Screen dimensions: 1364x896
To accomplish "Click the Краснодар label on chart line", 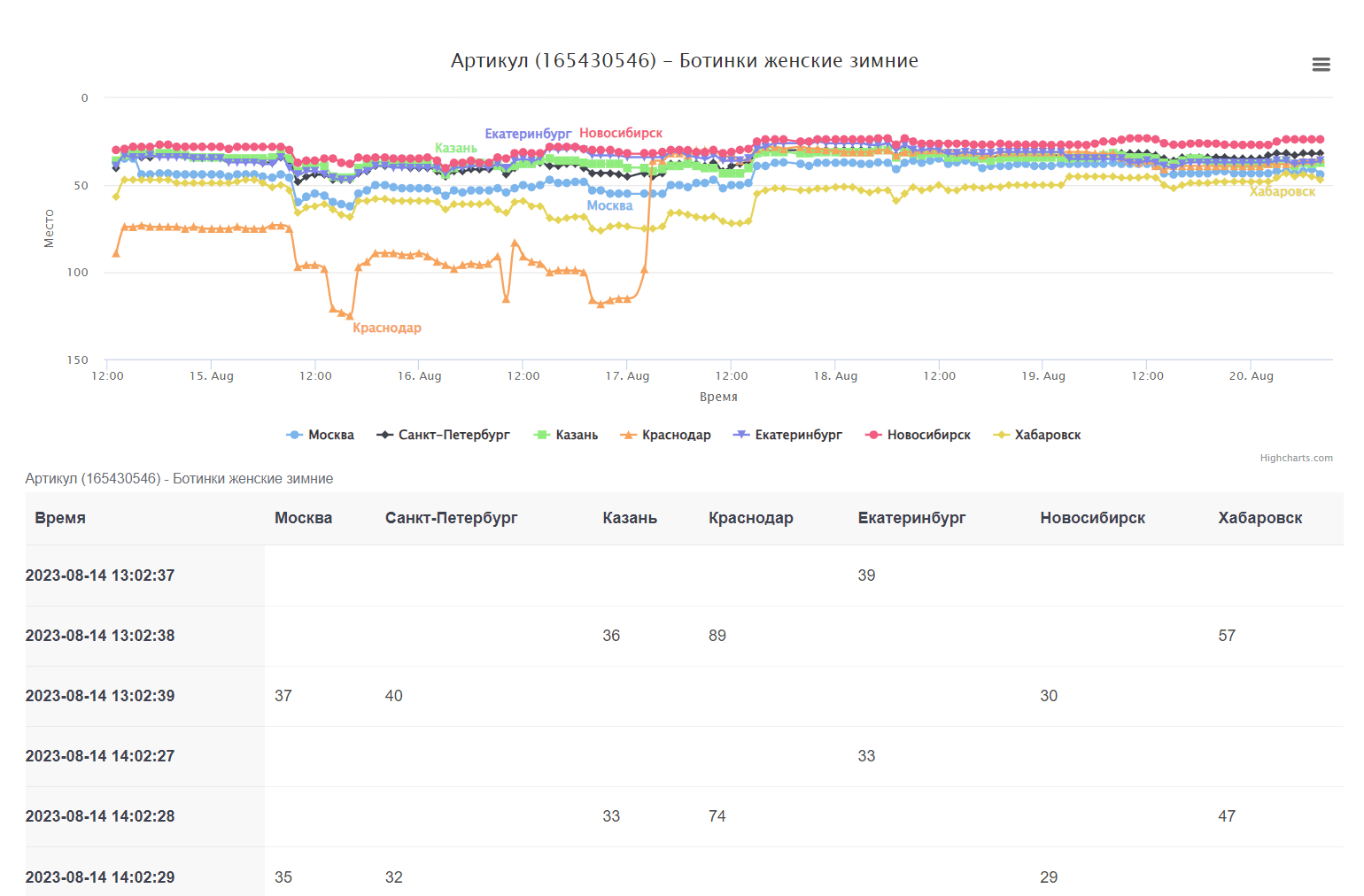I will click(x=387, y=328).
